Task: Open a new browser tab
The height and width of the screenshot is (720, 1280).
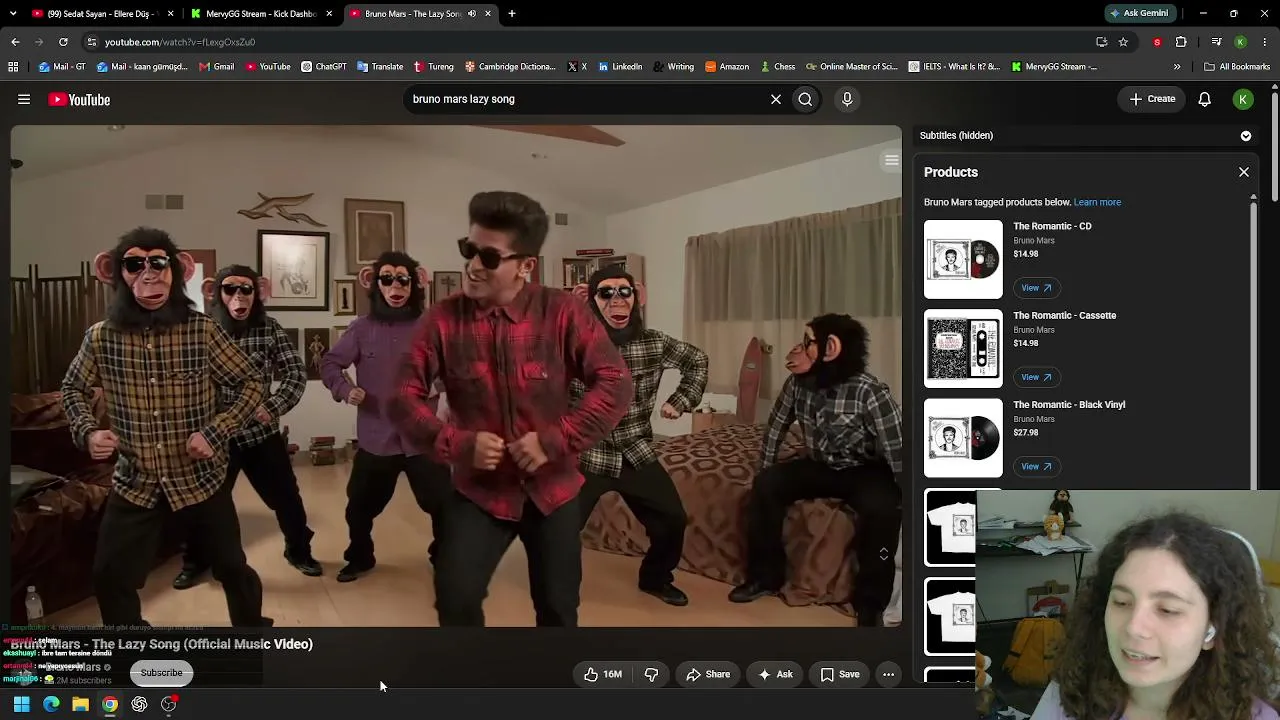Action: (x=511, y=13)
